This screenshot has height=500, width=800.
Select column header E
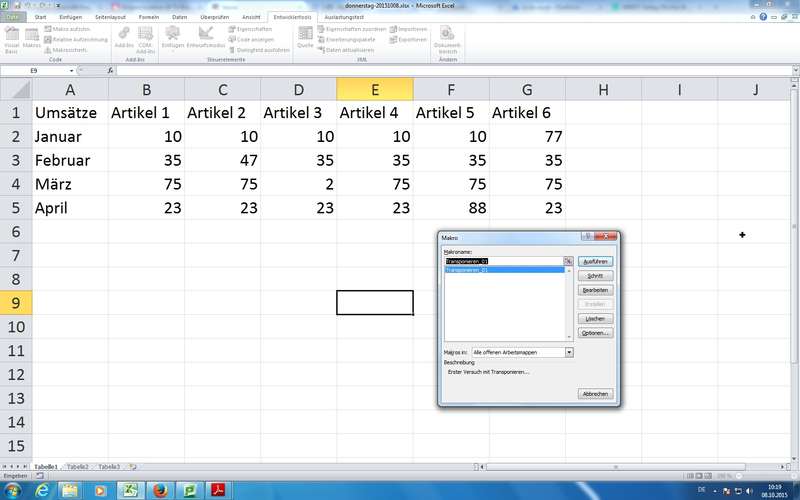click(x=375, y=90)
